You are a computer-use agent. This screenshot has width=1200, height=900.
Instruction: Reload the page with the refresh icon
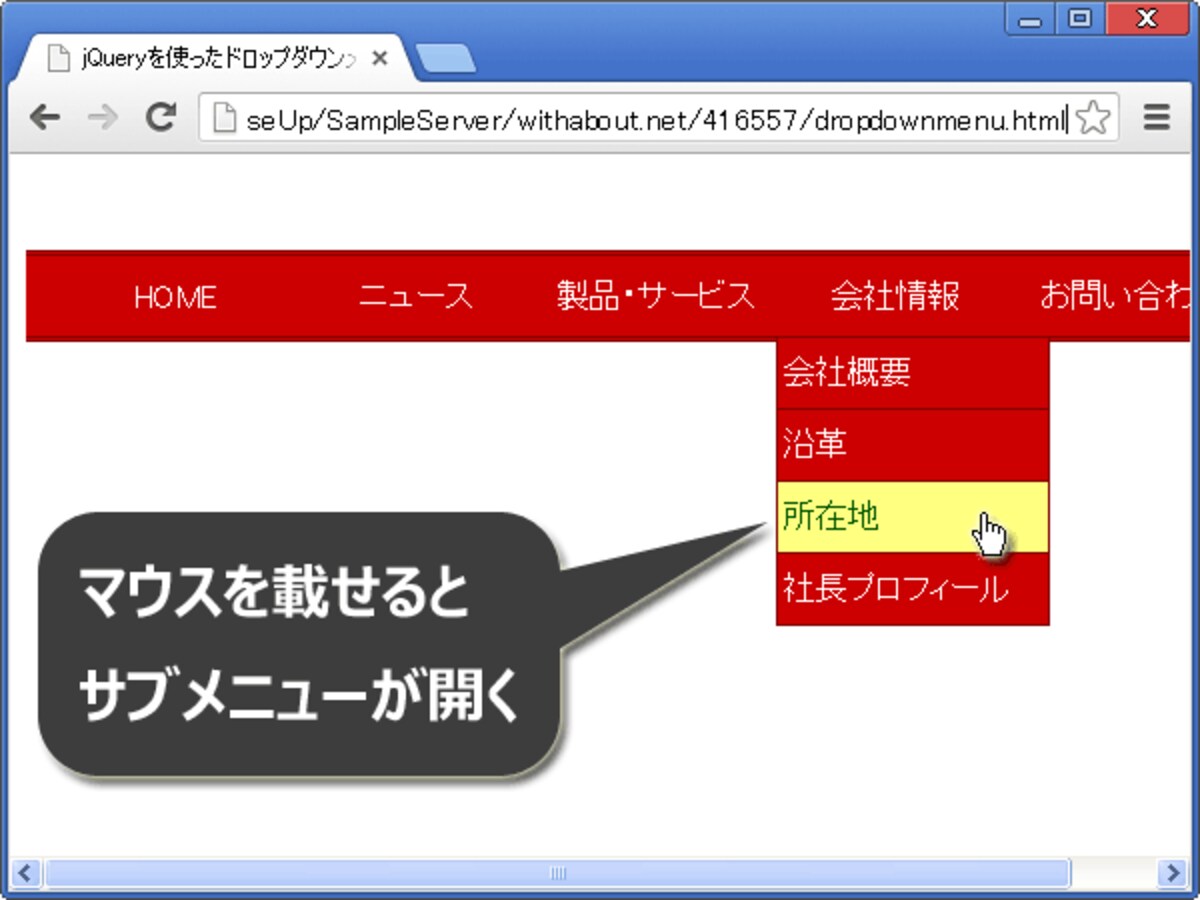click(x=160, y=119)
